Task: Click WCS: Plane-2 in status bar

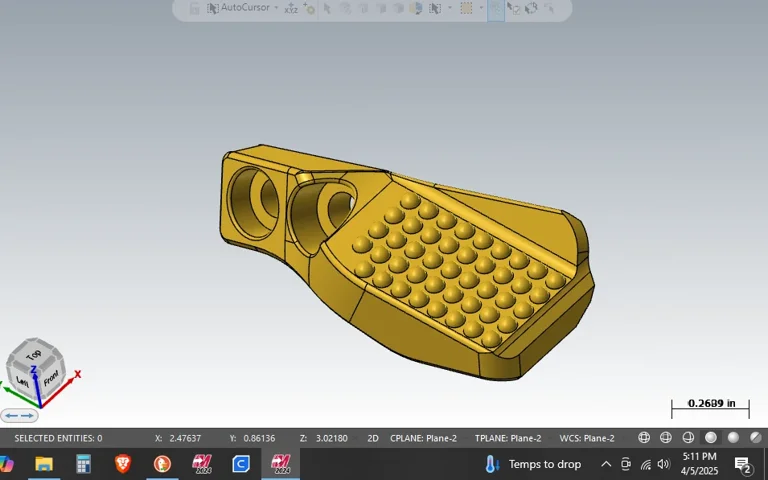Action: click(587, 438)
